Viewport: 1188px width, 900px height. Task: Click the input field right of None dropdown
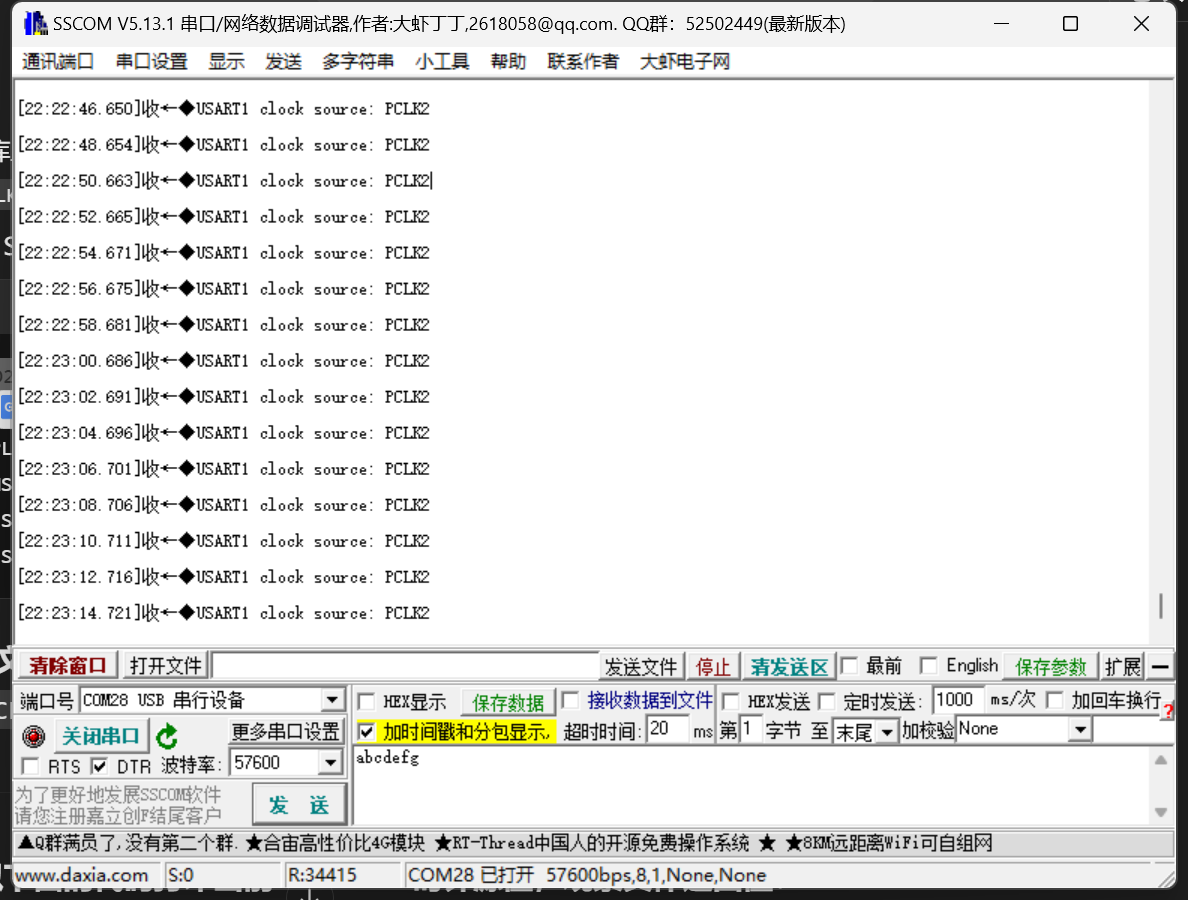pyautogui.click(x=1133, y=730)
